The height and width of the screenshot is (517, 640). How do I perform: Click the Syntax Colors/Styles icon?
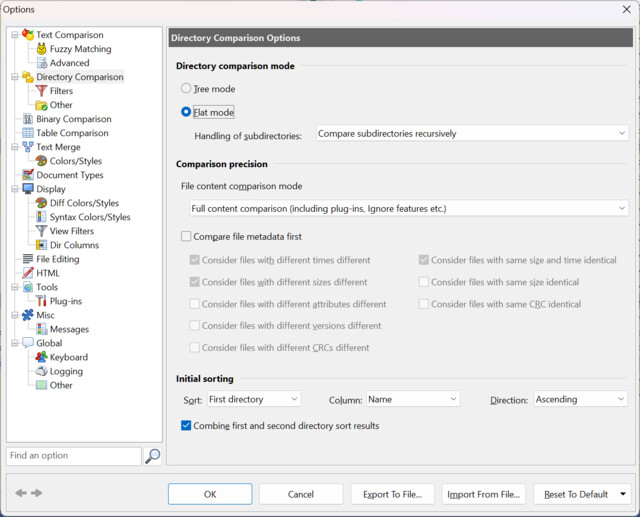(41, 217)
